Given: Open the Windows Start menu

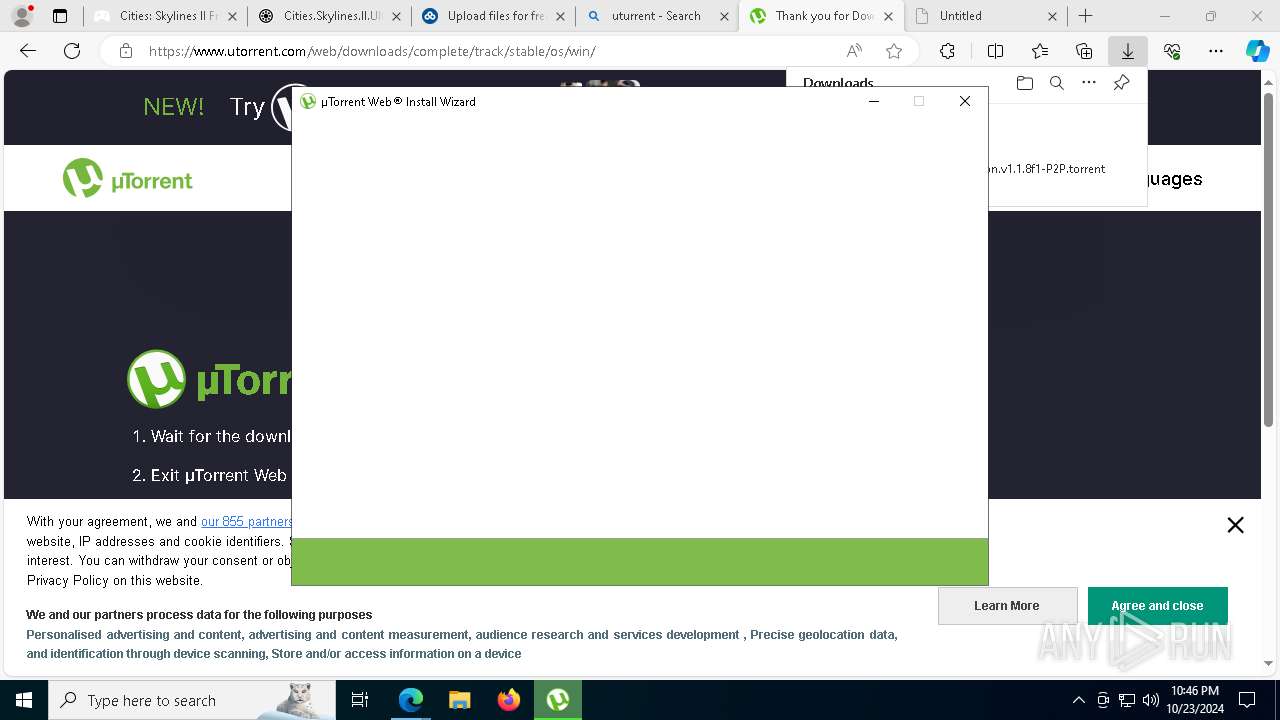Looking at the screenshot, I should pos(24,700).
